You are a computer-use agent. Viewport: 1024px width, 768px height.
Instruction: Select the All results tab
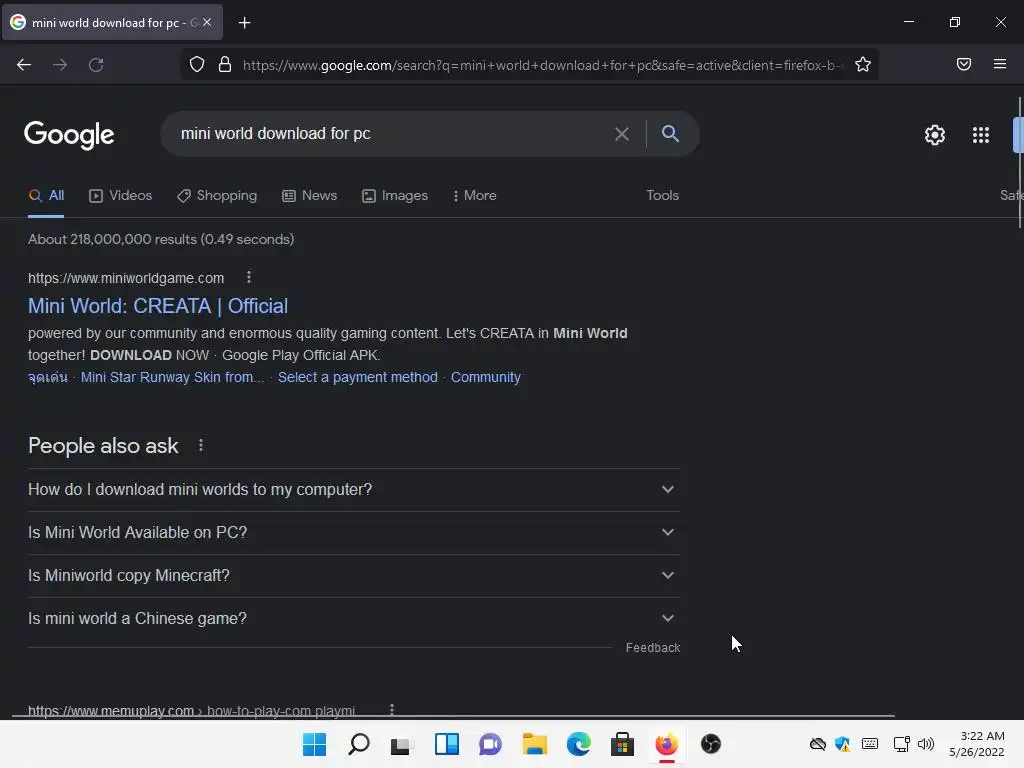pyautogui.click(x=46, y=195)
